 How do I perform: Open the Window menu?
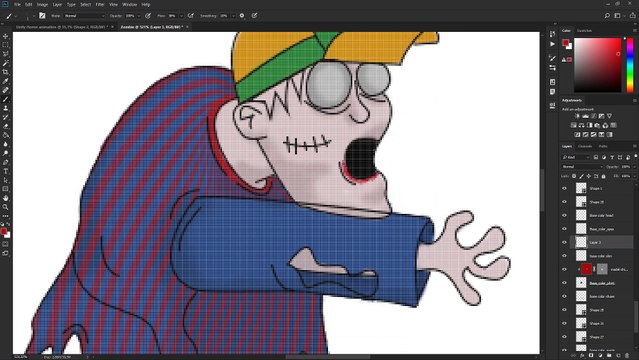pyautogui.click(x=130, y=4)
